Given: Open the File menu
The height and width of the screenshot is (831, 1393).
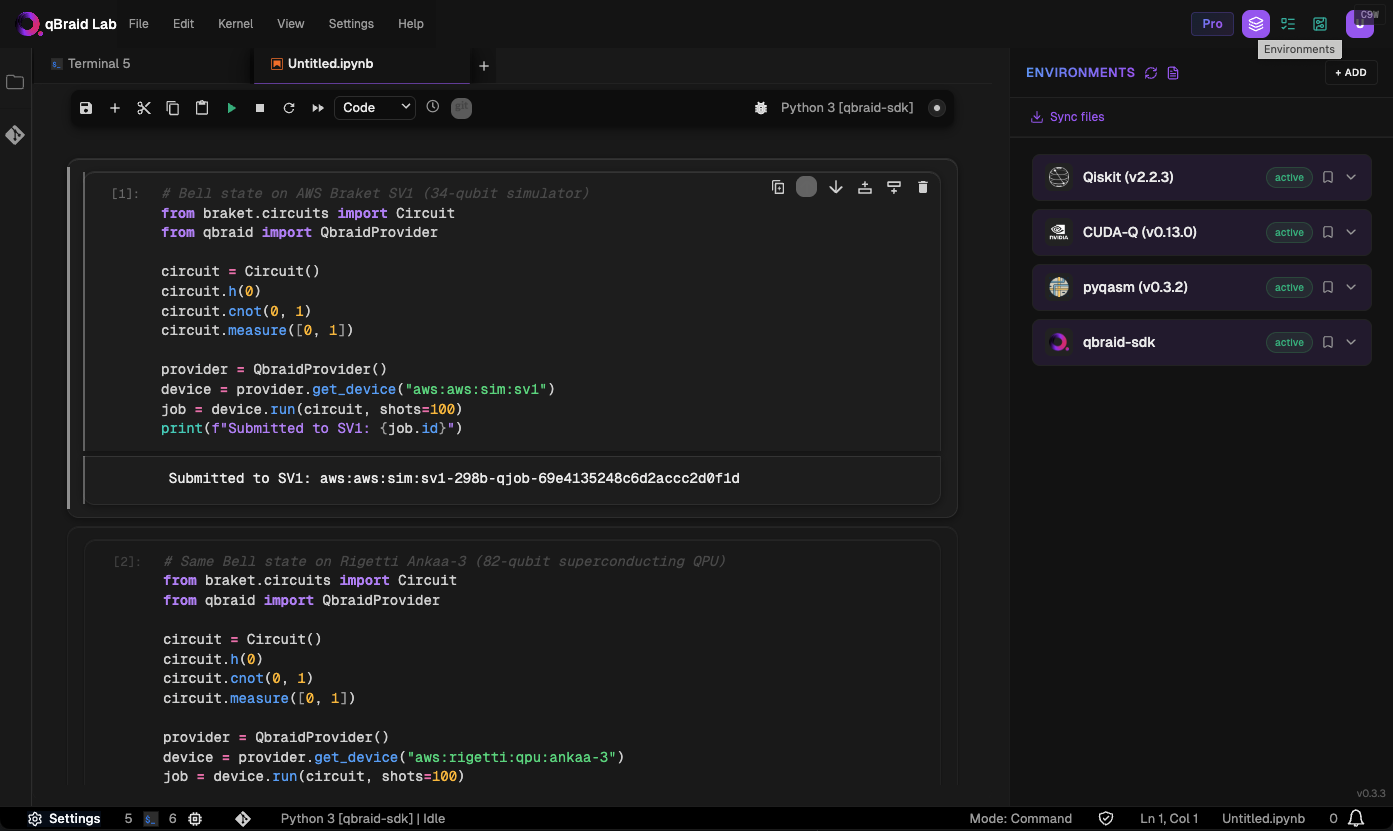Looking at the screenshot, I should click(x=139, y=23).
